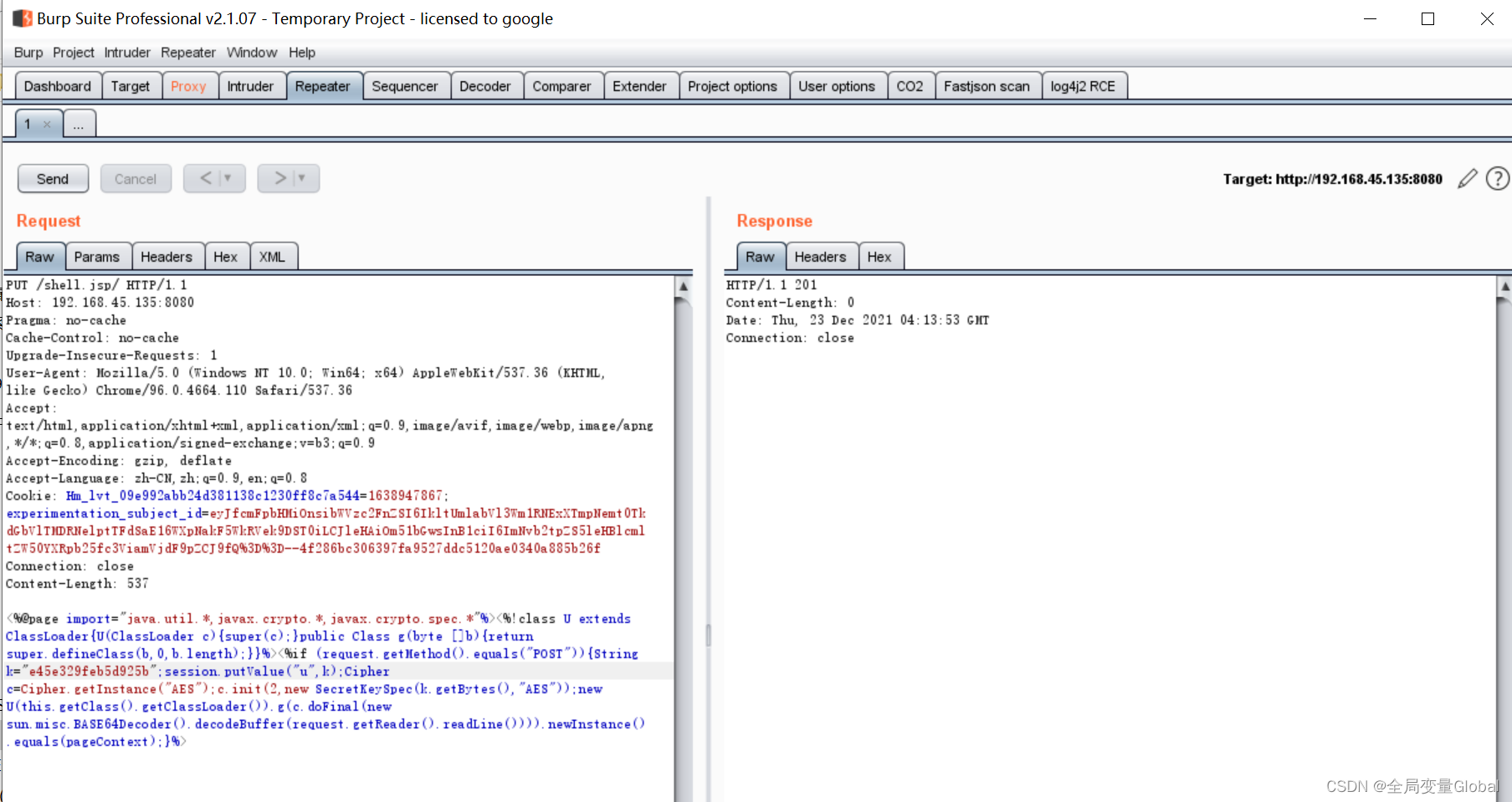The height and width of the screenshot is (802, 1512).
Task: Show request Headers view
Action: click(x=167, y=257)
